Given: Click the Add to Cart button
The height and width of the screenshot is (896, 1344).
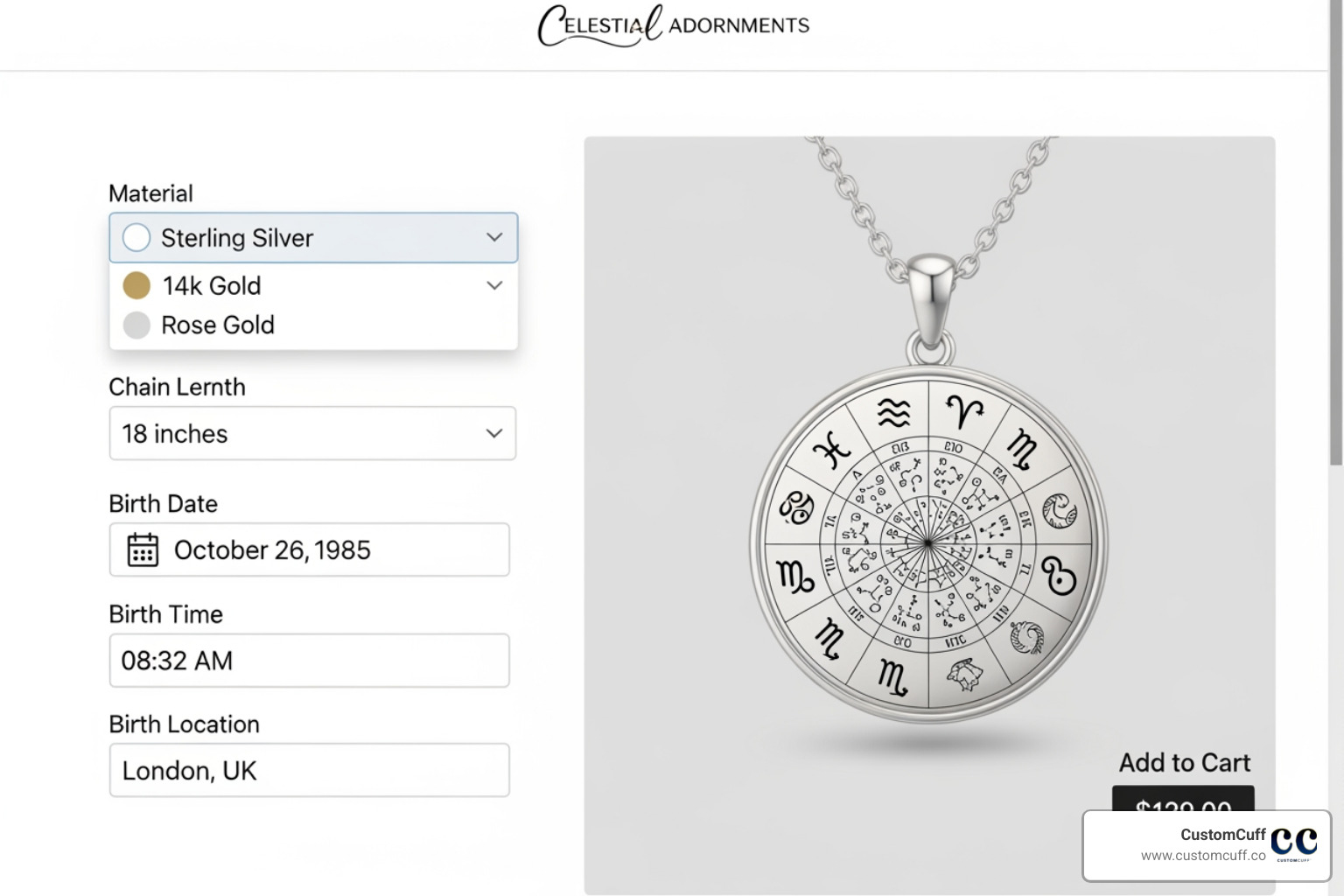Looking at the screenshot, I should pos(1184,762).
